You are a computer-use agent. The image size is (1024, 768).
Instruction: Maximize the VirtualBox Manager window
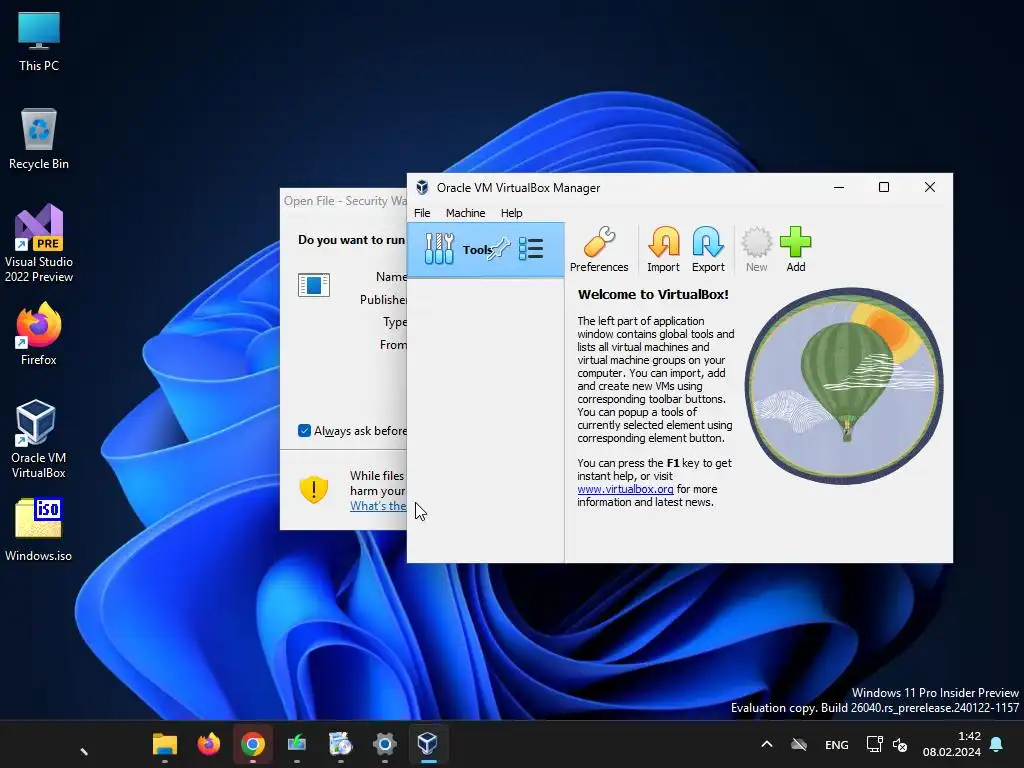pos(884,187)
